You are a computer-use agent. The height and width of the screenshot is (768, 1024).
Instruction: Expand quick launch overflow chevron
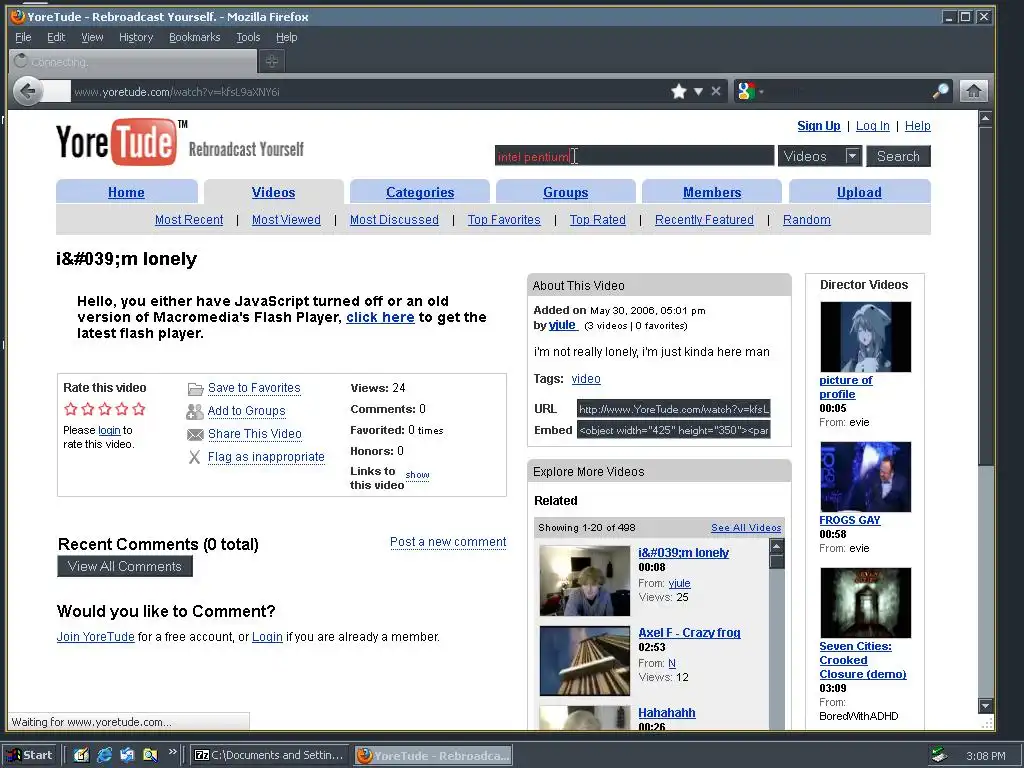[x=172, y=752]
